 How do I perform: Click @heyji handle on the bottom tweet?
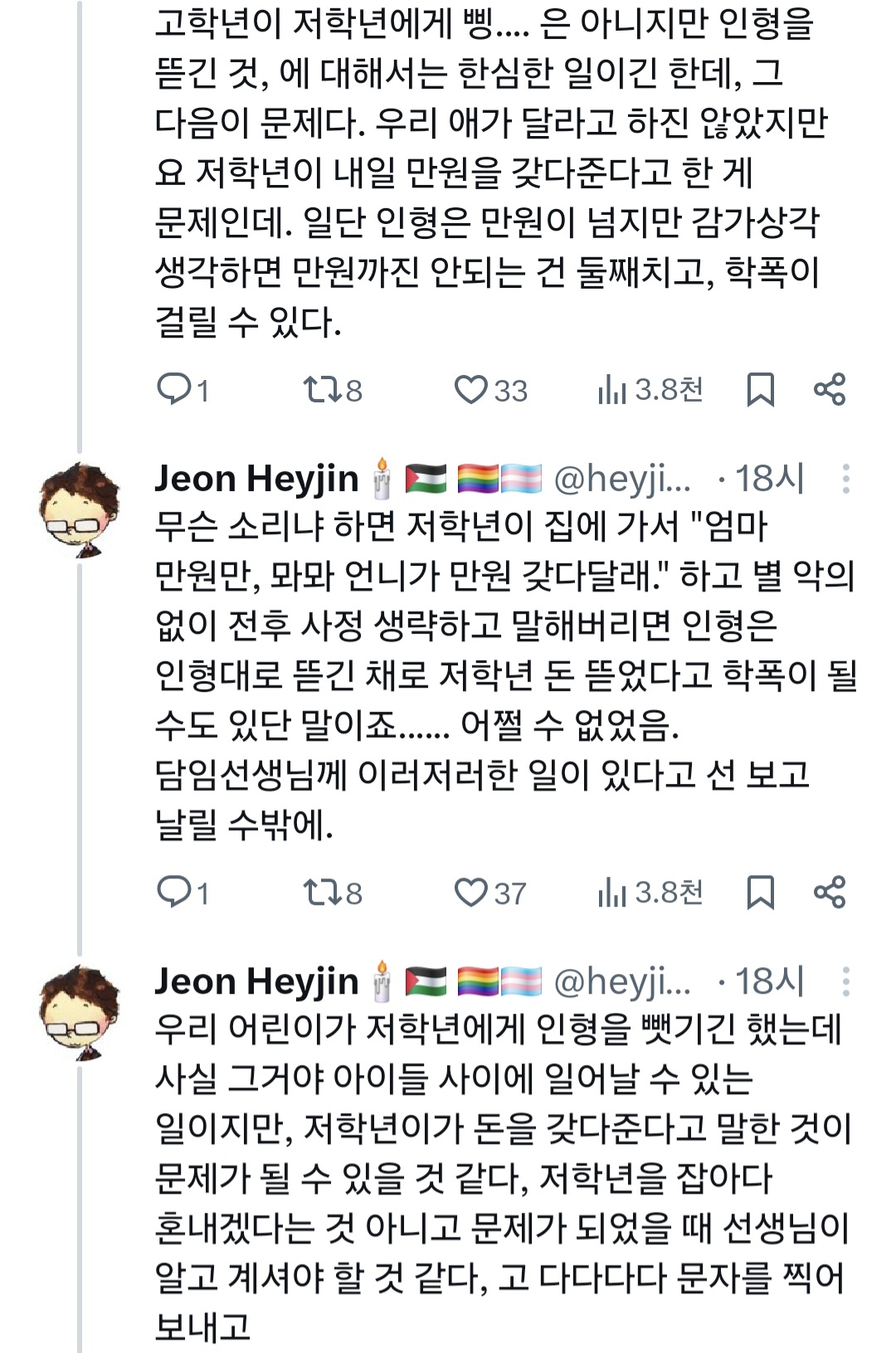pos(621,981)
